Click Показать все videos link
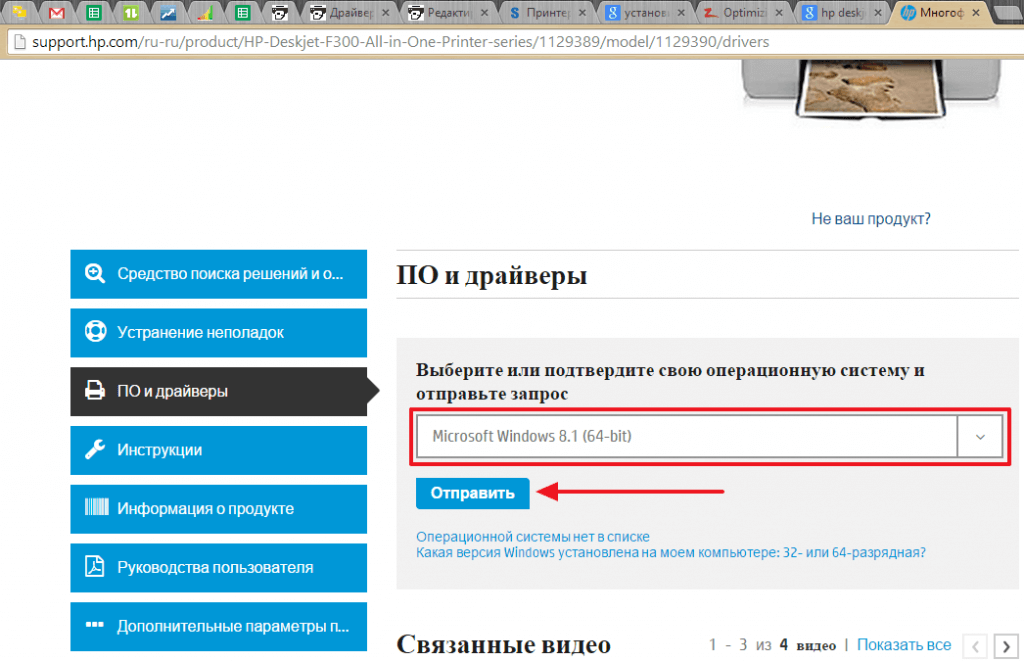Image resolution: width=1024 pixels, height=661 pixels. click(903, 645)
